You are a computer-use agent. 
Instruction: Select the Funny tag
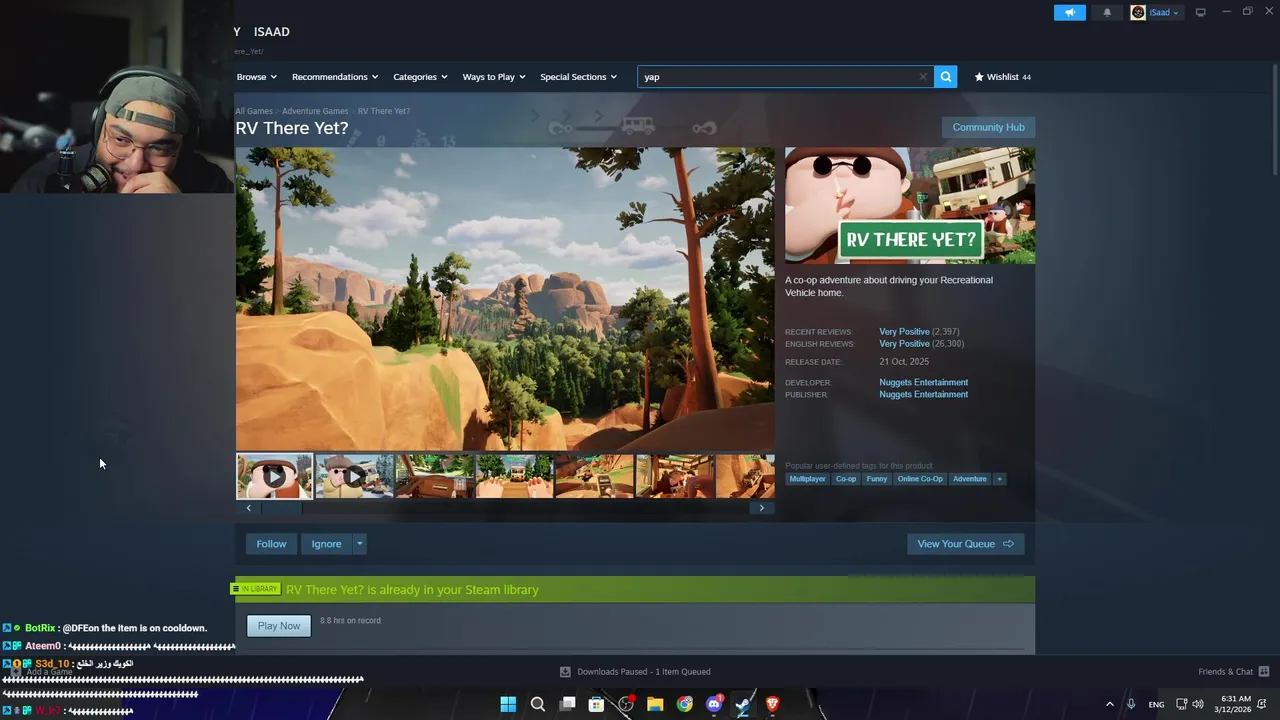pyautogui.click(x=877, y=479)
